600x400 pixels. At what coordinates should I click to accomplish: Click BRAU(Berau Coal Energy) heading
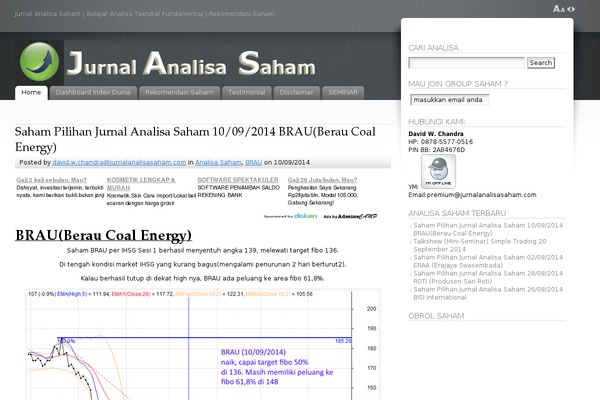[x=103, y=235]
